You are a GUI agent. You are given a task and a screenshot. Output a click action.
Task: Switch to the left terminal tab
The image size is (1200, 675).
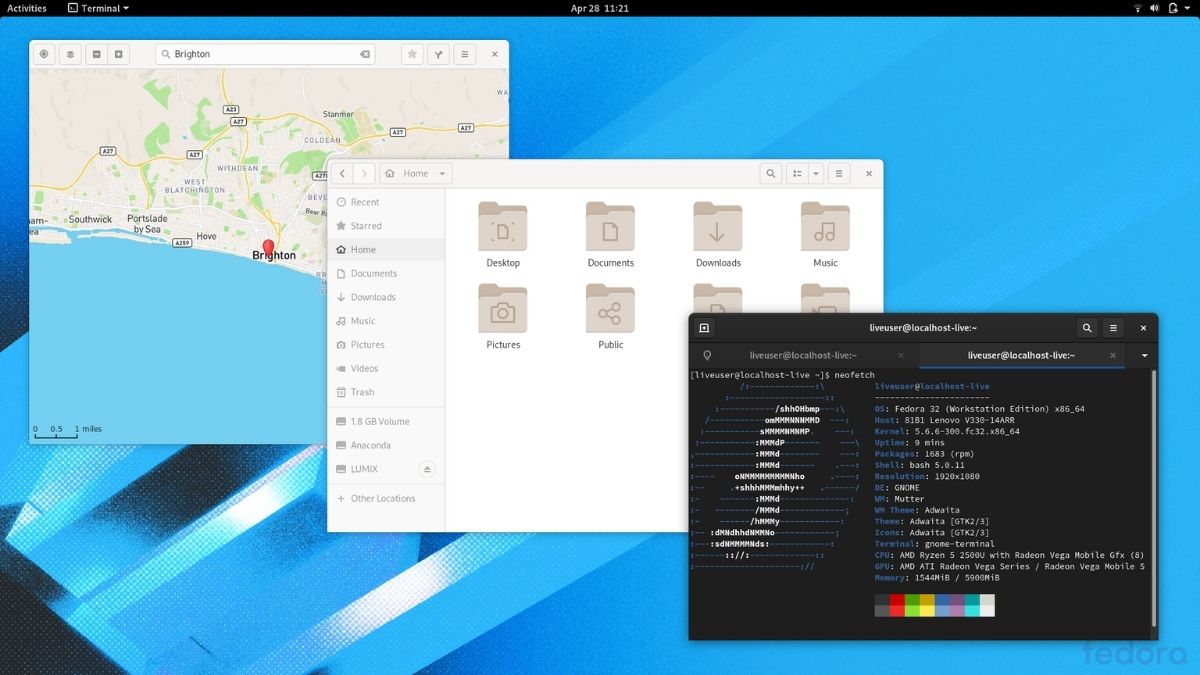(x=803, y=355)
